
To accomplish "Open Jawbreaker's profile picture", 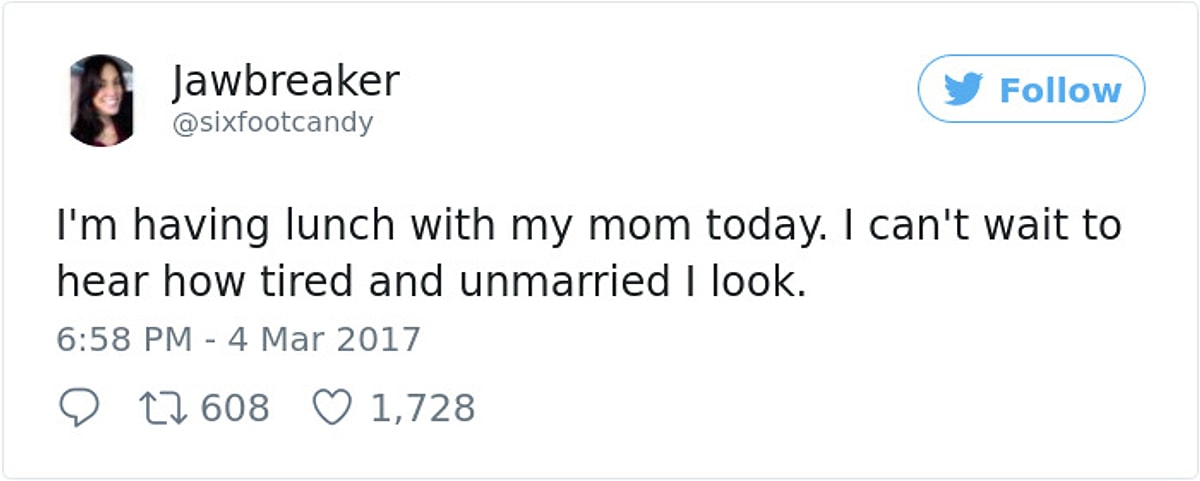I will coord(102,100).
